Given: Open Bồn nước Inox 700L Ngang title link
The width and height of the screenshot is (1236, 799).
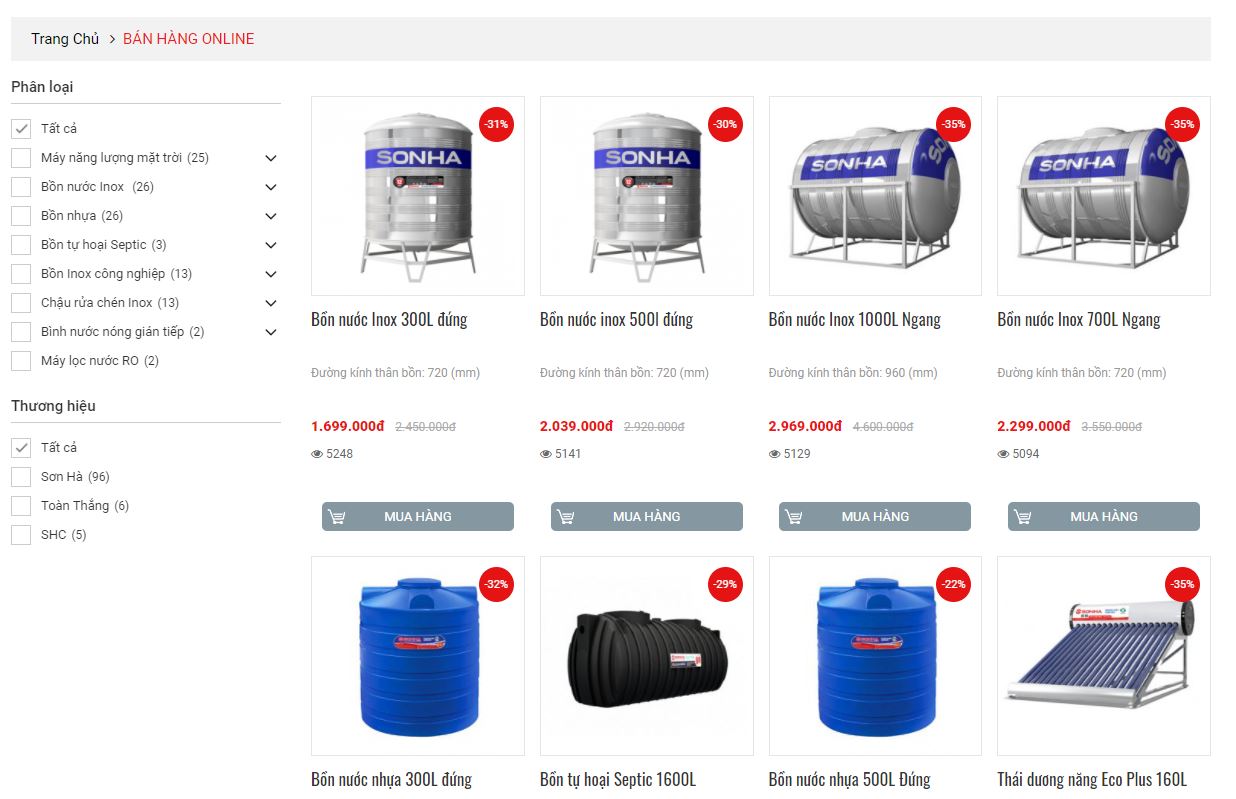Looking at the screenshot, I should (x=1079, y=320).
